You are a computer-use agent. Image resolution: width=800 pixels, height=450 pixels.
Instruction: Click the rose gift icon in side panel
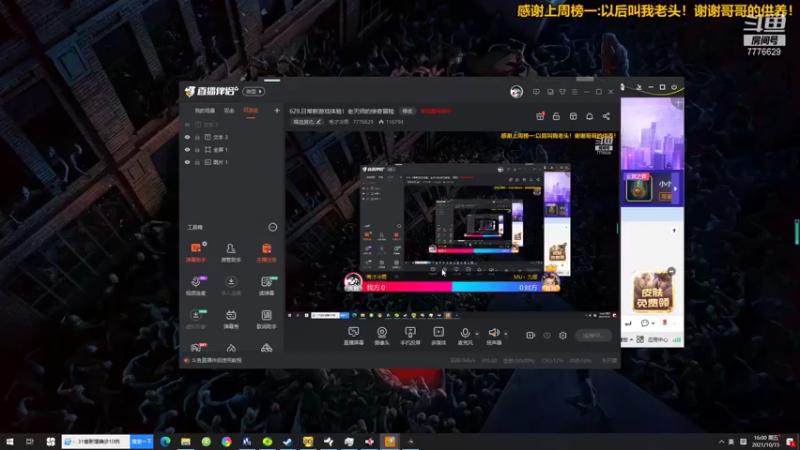point(664,322)
